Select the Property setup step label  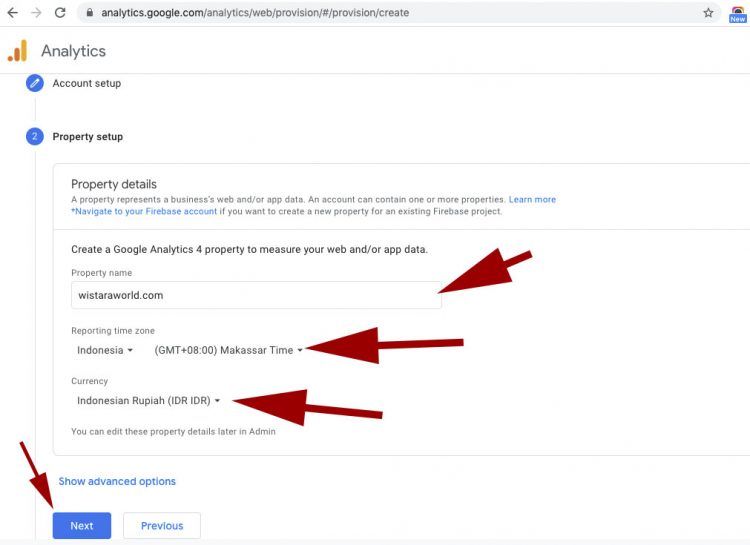click(88, 137)
